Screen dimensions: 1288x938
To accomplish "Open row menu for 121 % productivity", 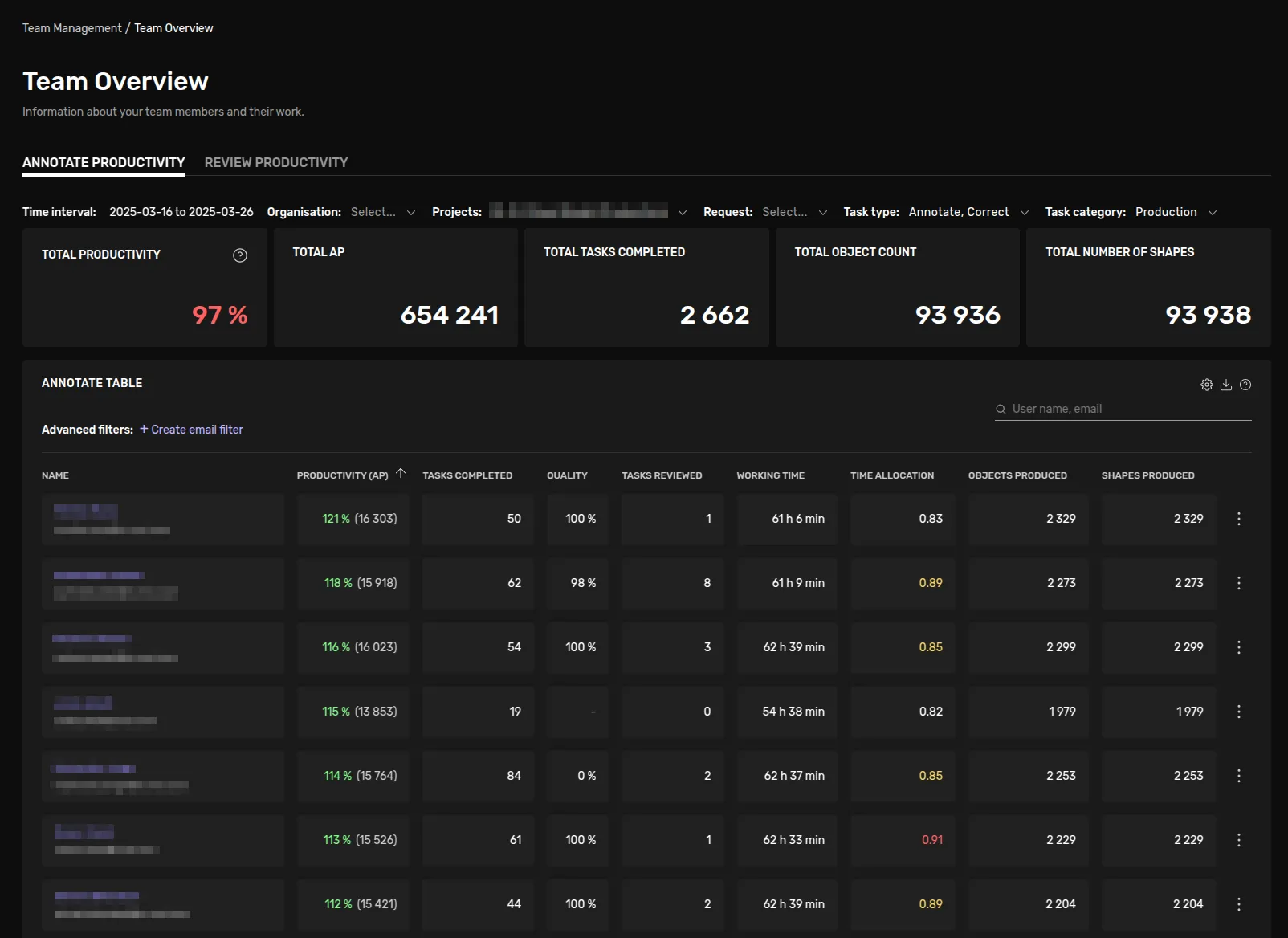I will tap(1239, 519).
